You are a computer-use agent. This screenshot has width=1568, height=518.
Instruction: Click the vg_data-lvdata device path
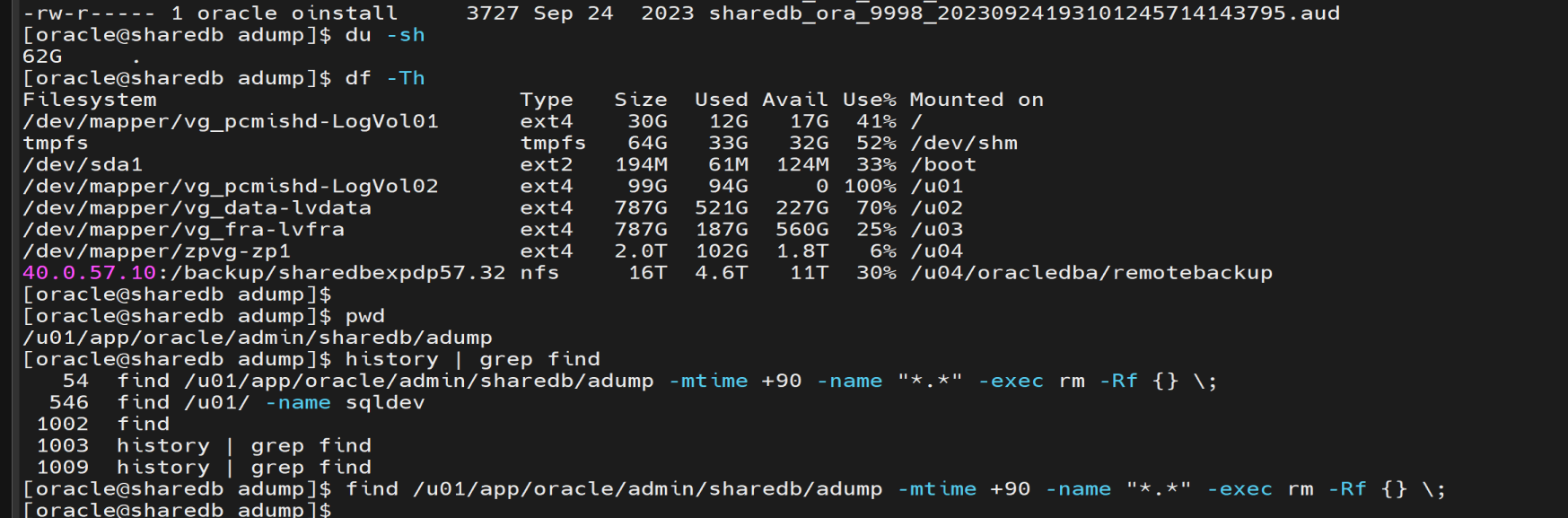[x=197, y=207]
